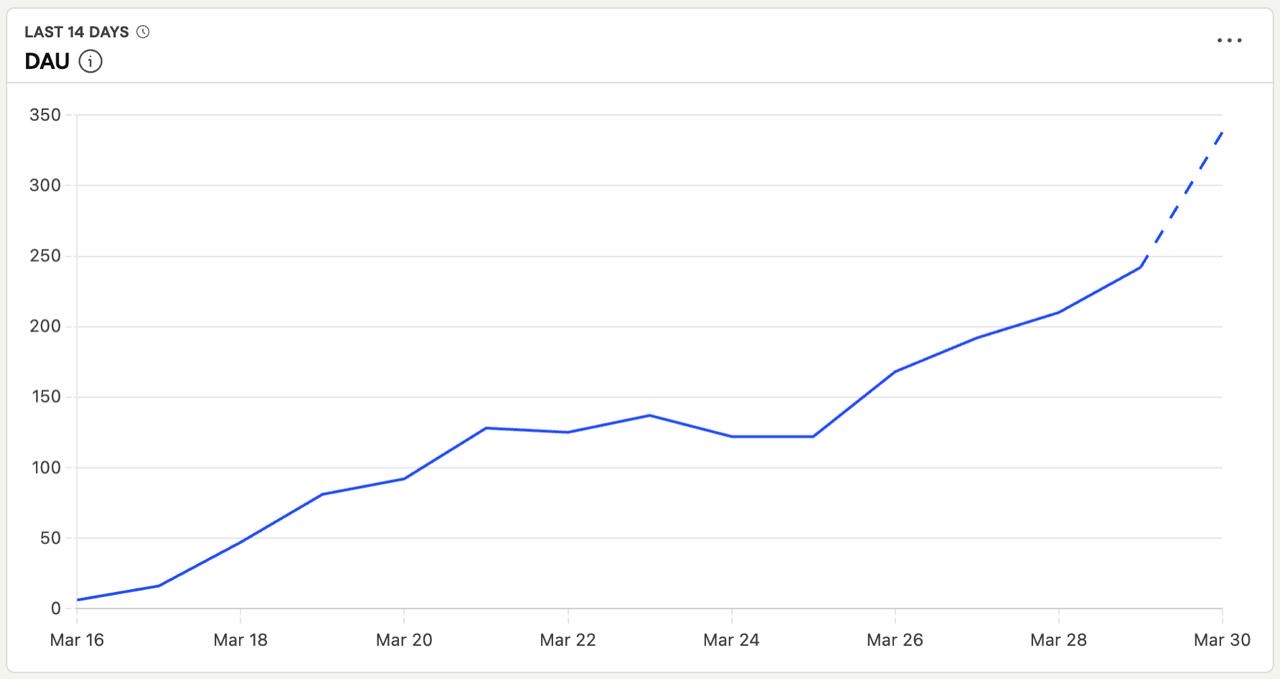Viewport: 1280px width, 679px height.
Task: Click the data point above Mar 26
Action: click(895, 371)
